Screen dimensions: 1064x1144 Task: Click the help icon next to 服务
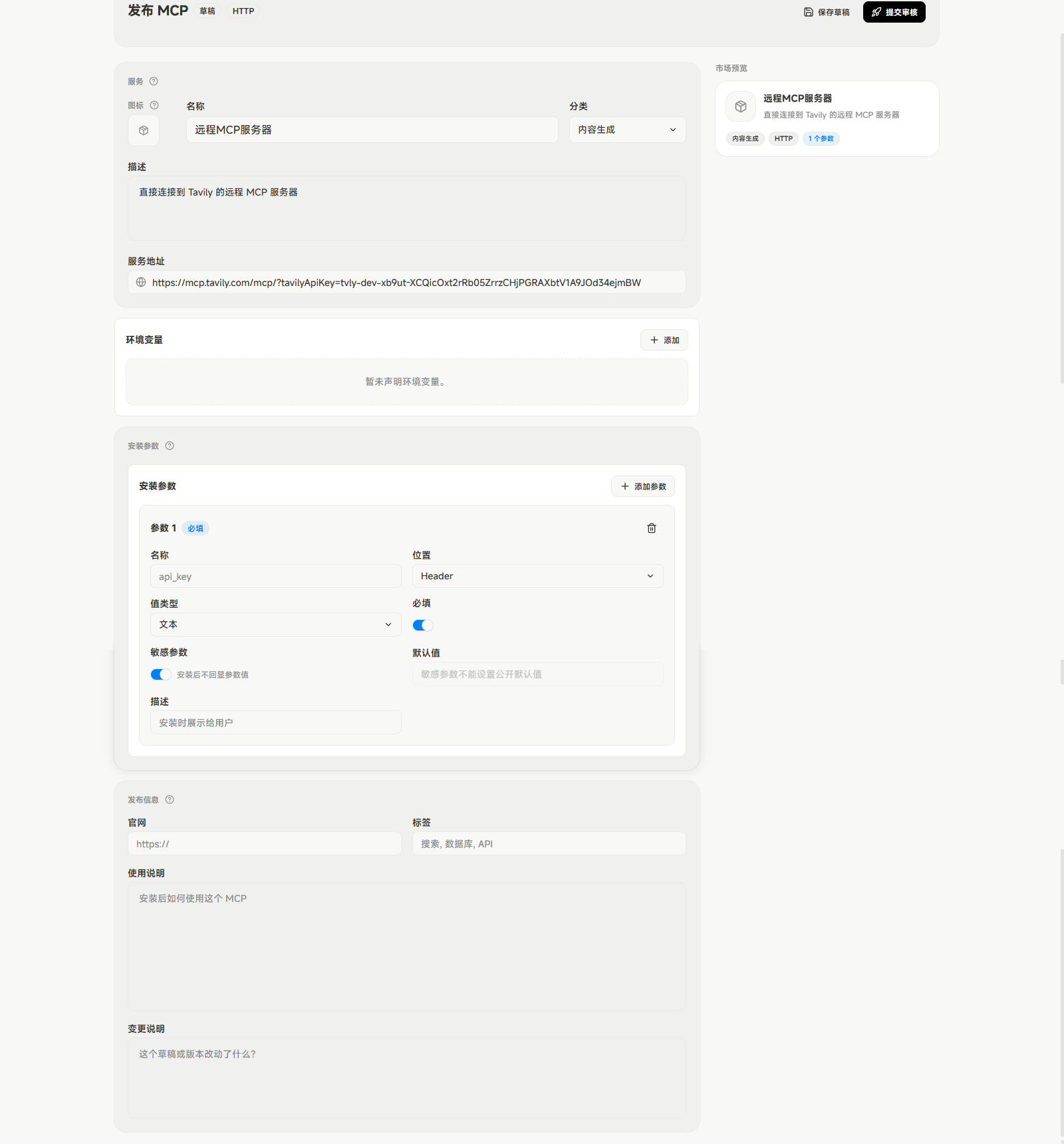coord(154,81)
